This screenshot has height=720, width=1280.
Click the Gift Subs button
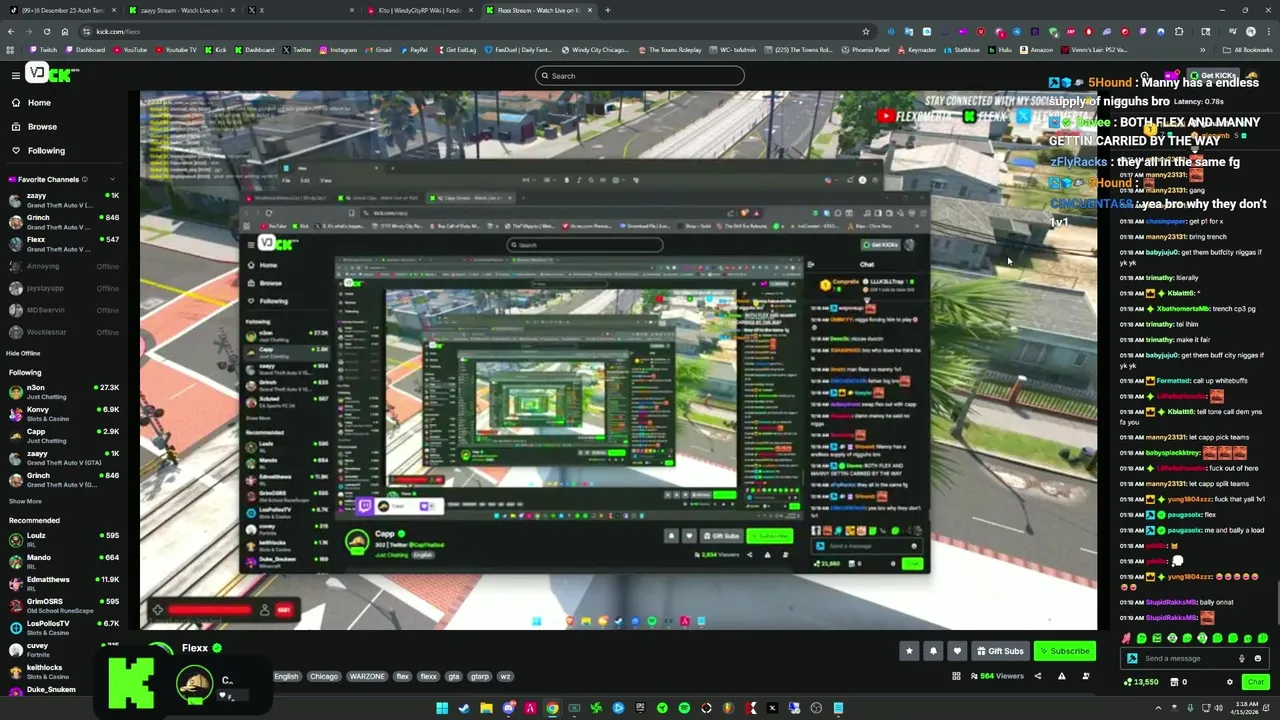(1000, 651)
